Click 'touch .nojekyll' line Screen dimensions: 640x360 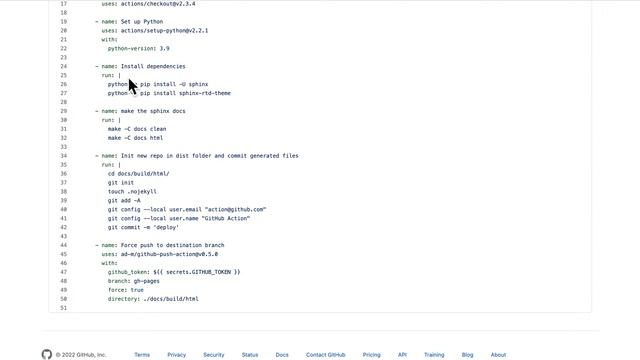pos(132,192)
